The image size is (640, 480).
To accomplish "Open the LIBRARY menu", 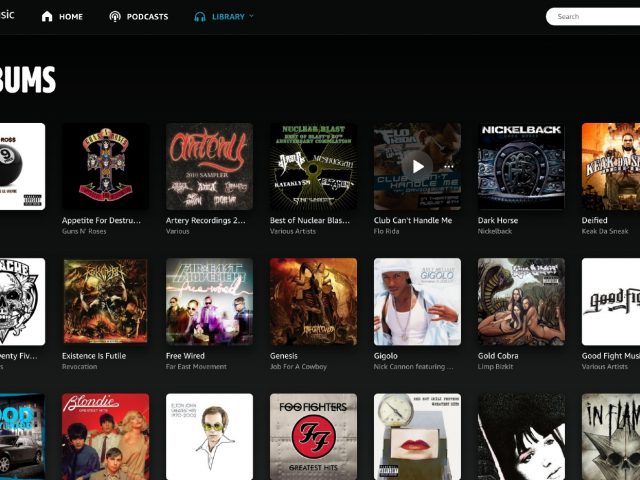I will (224, 17).
